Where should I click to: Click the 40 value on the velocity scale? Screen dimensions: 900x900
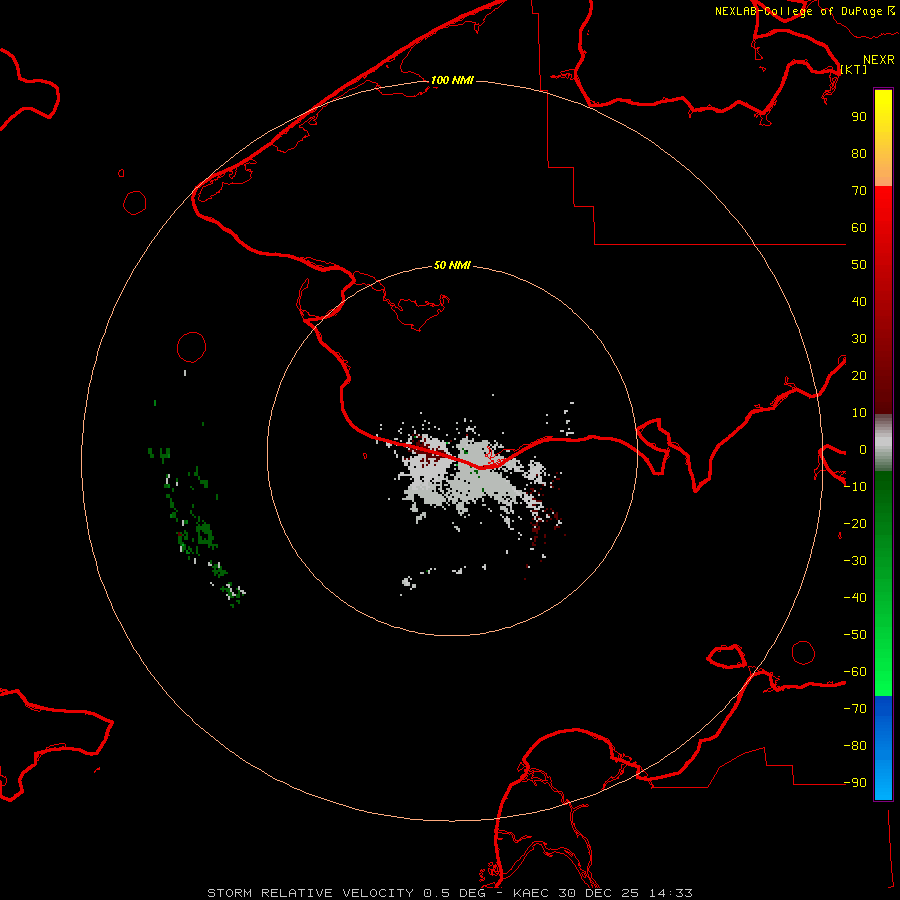[x=859, y=301]
